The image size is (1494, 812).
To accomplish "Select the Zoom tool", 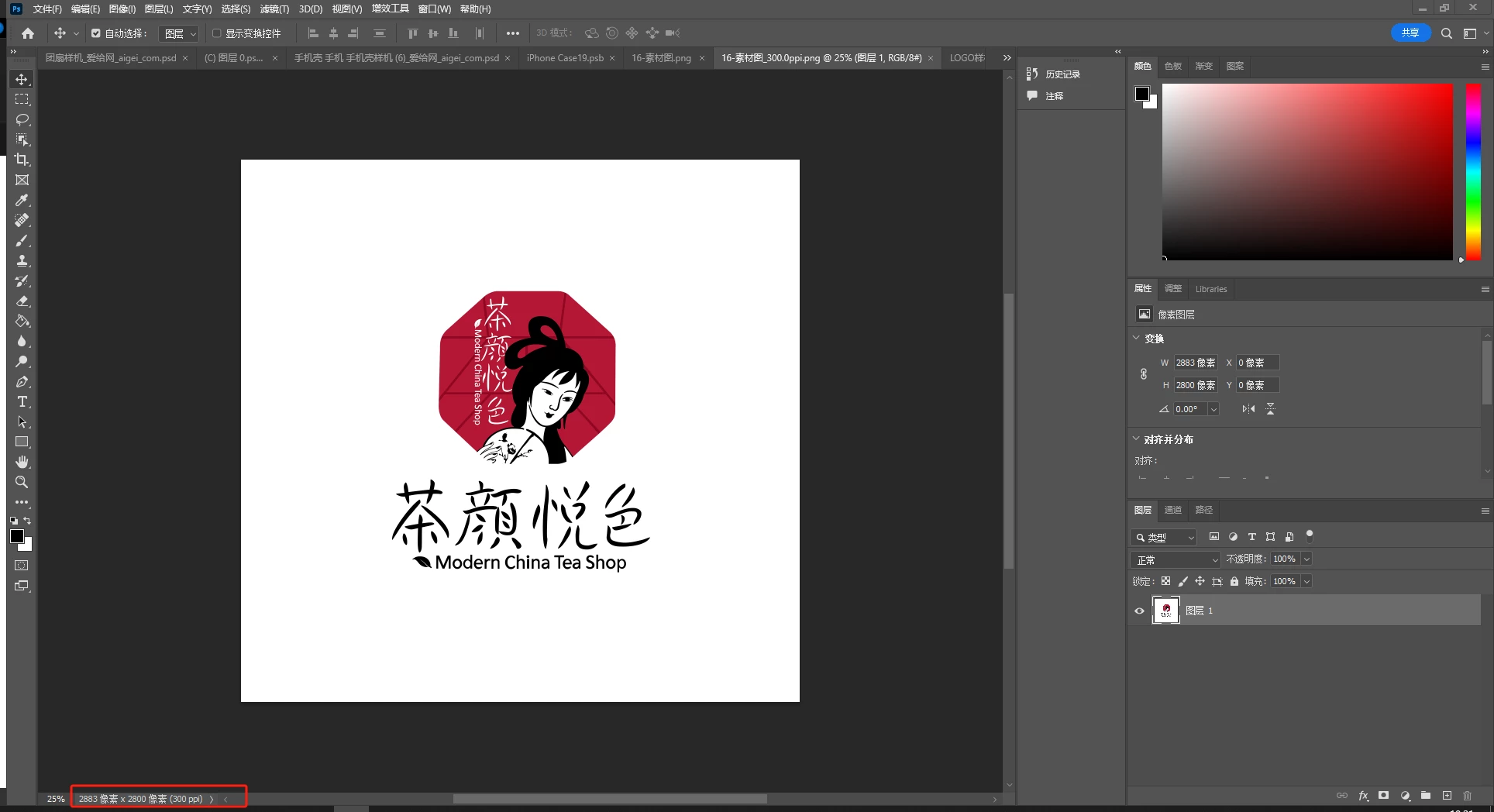I will (x=22, y=482).
